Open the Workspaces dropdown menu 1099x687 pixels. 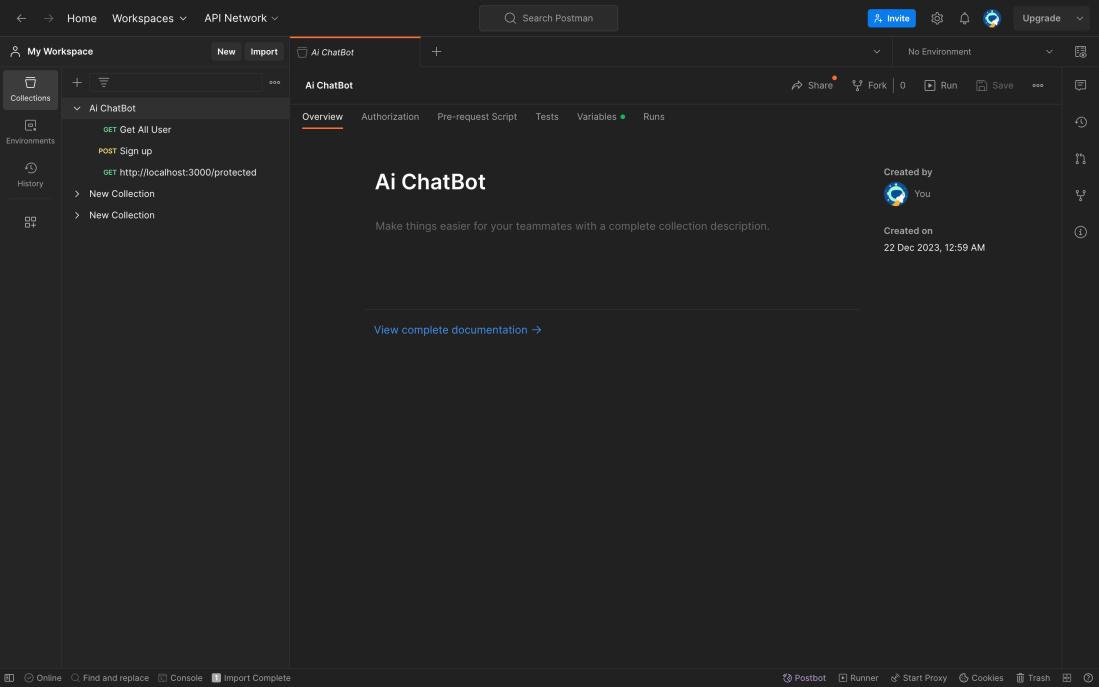click(149, 18)
